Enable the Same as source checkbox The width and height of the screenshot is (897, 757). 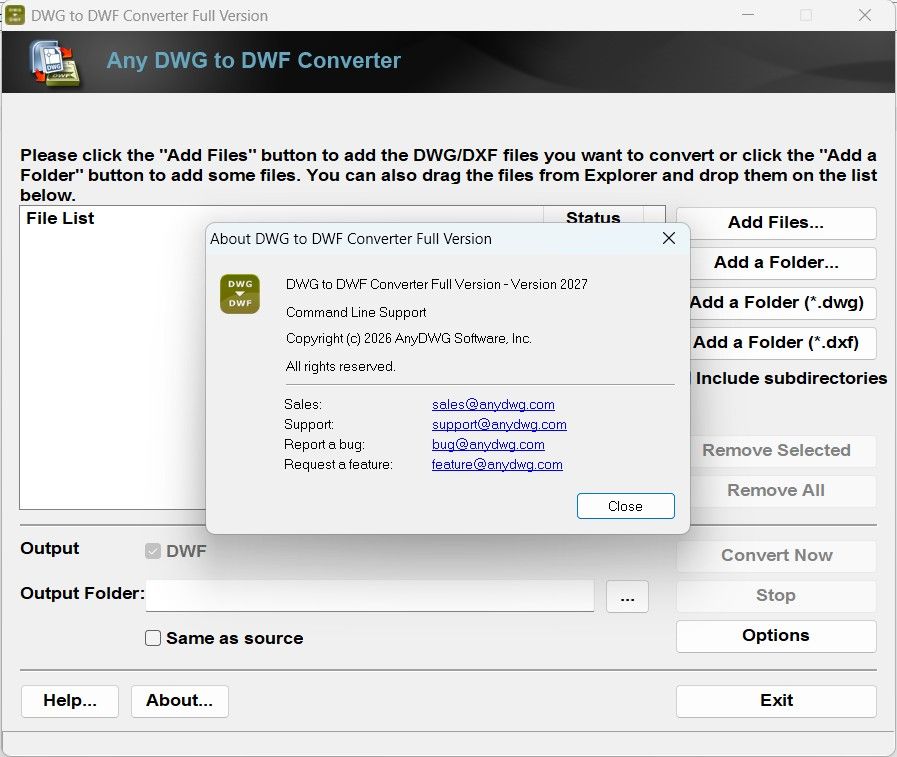[x=153, y=638]
